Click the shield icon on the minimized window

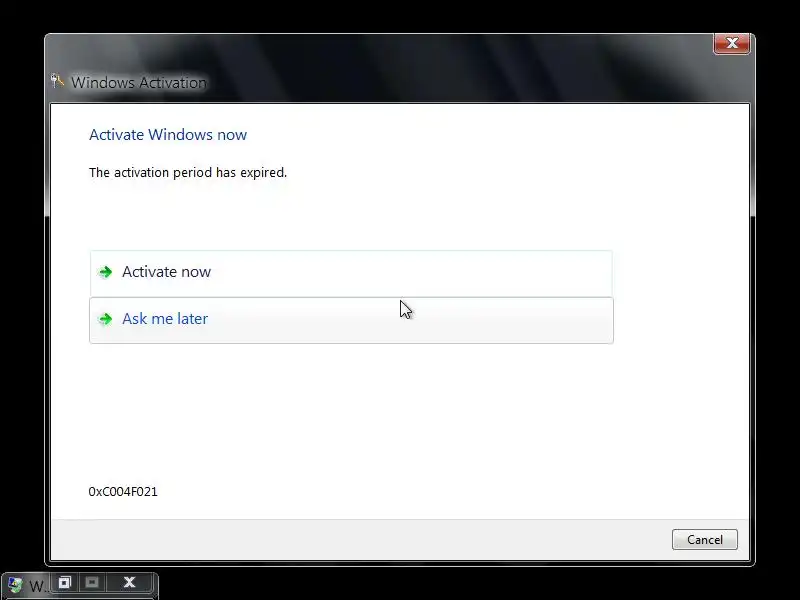tap(15, 585)
